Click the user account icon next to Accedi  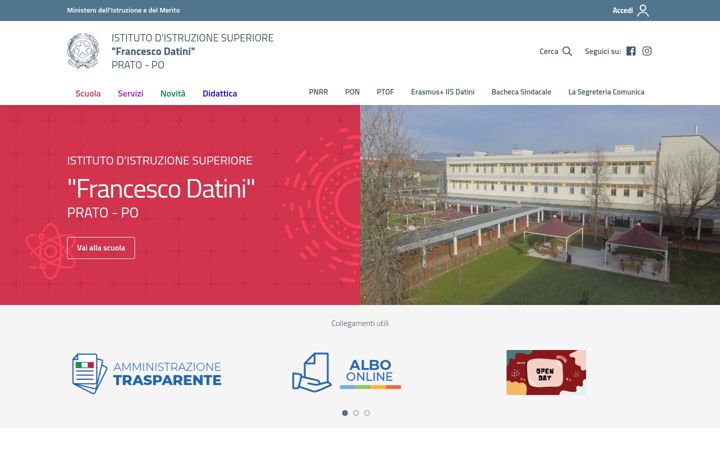point(643,10)
